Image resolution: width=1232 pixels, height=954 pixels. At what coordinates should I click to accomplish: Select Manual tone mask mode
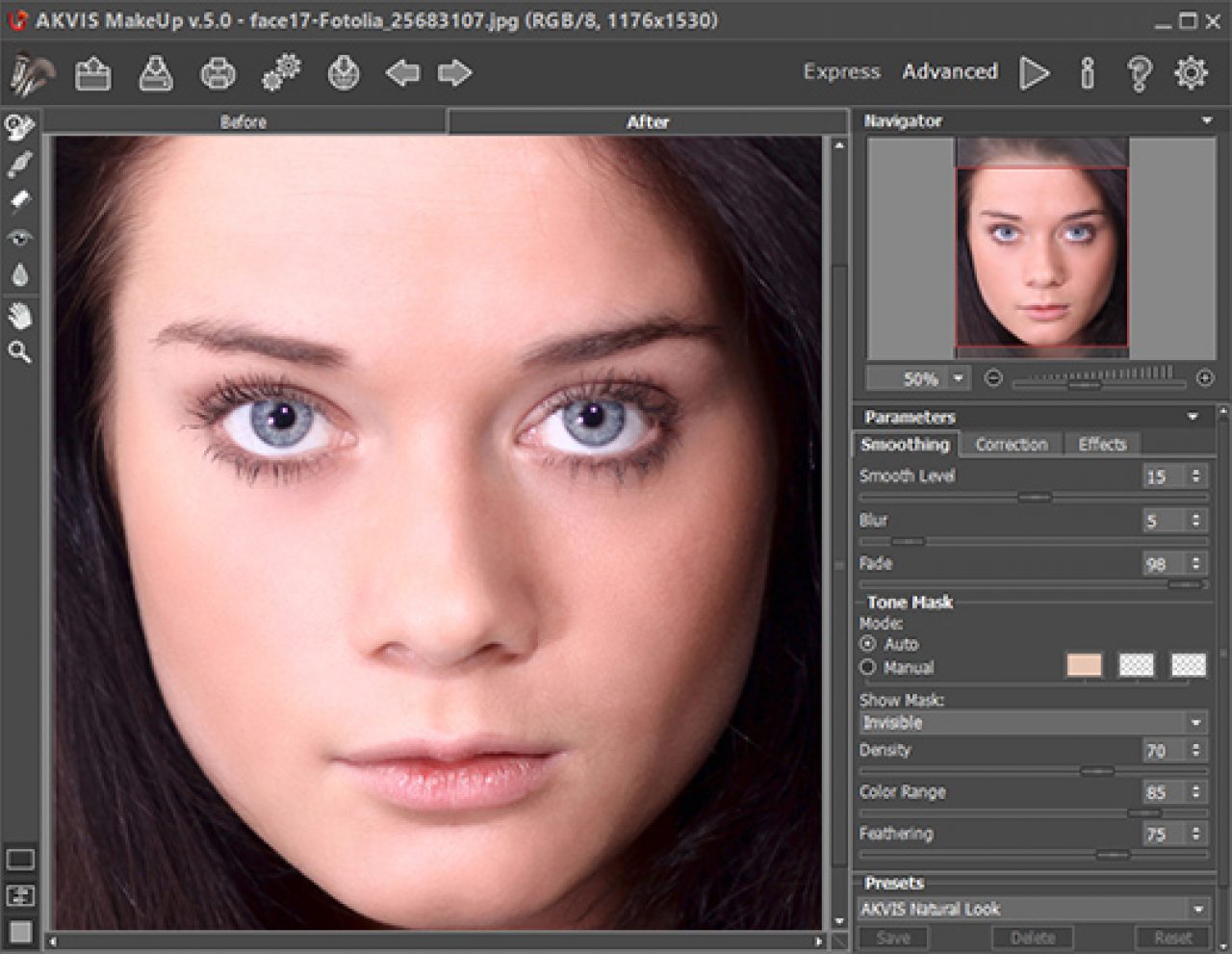[x=868, y=667]
